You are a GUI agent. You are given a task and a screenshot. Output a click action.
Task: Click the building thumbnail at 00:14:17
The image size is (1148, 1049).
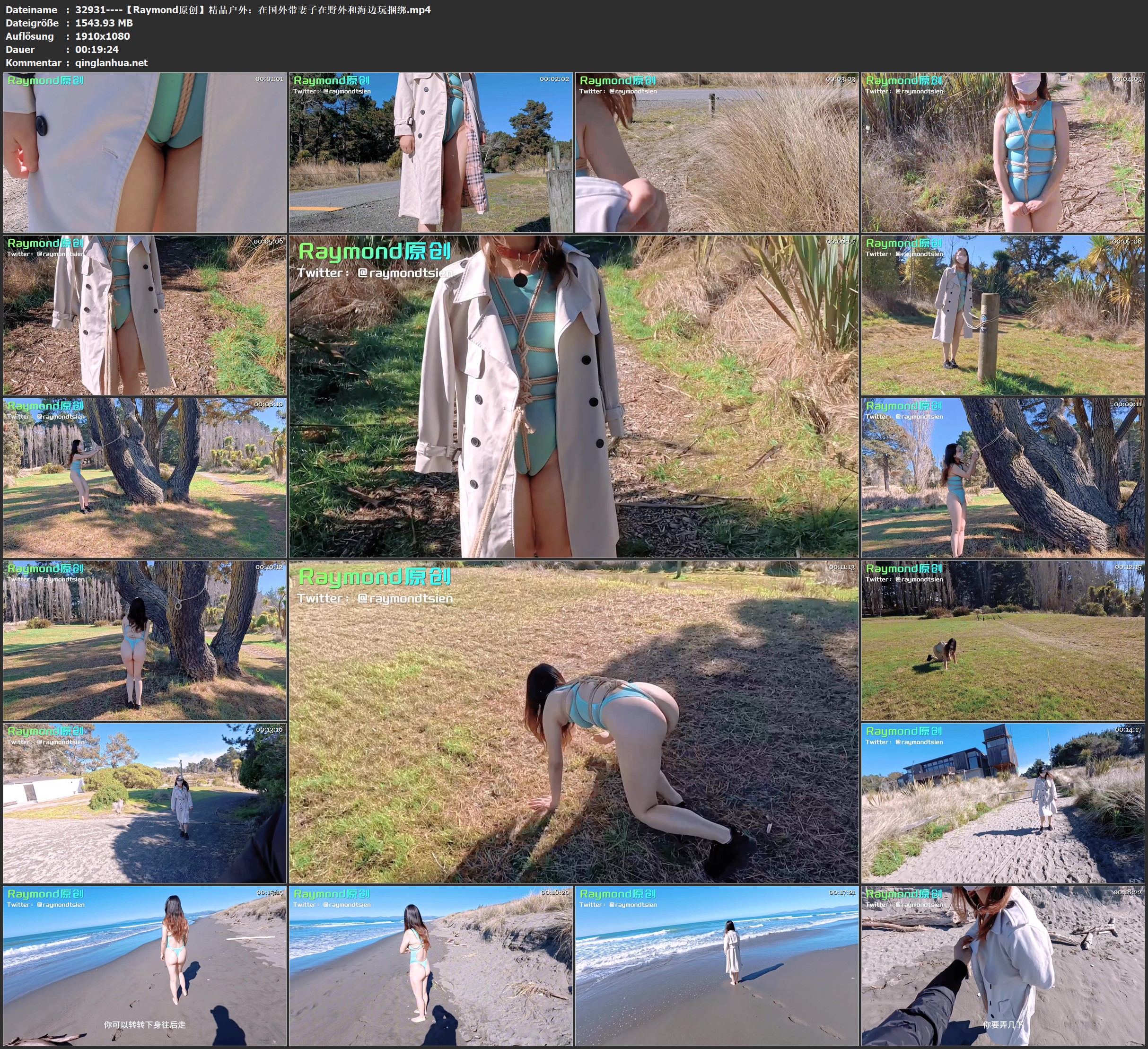pyautogui.click(x=1003, y=803)
